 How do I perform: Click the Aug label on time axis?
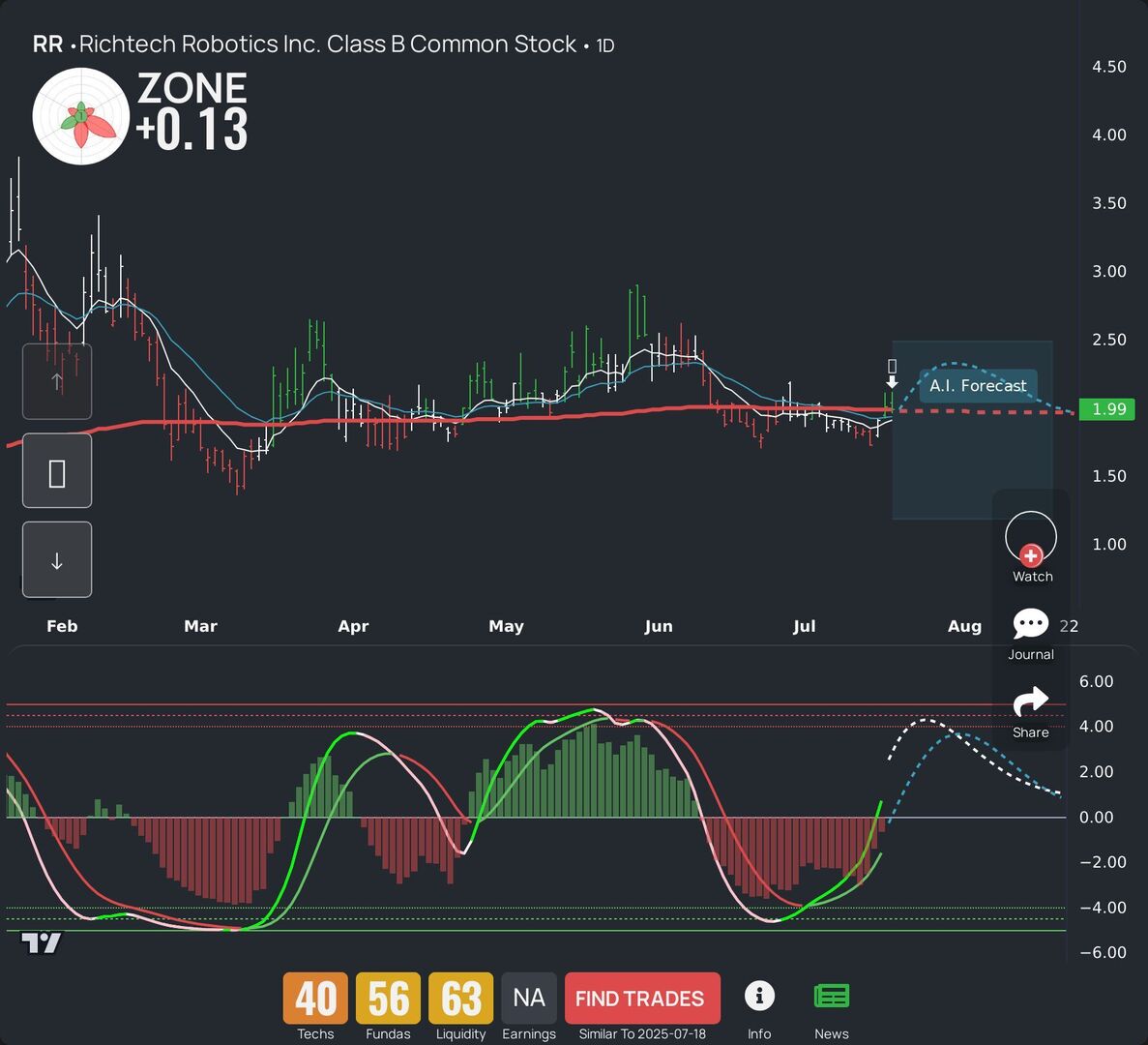964,626
